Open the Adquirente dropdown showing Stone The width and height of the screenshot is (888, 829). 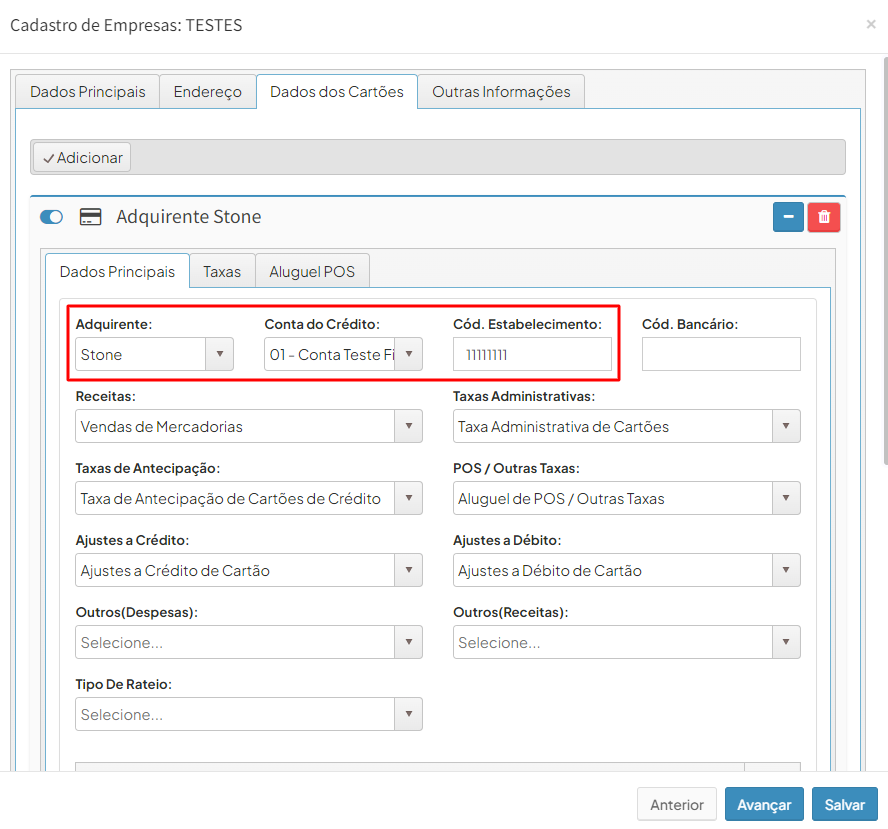219,353
